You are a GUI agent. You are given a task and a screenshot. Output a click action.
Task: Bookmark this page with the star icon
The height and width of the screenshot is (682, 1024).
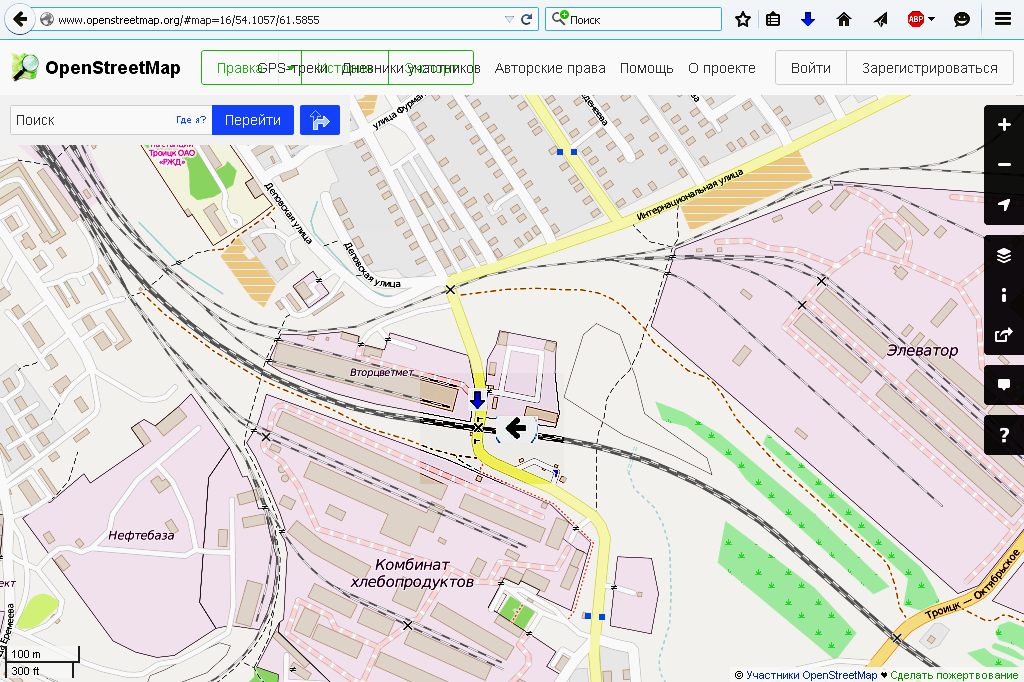[743, 19]
